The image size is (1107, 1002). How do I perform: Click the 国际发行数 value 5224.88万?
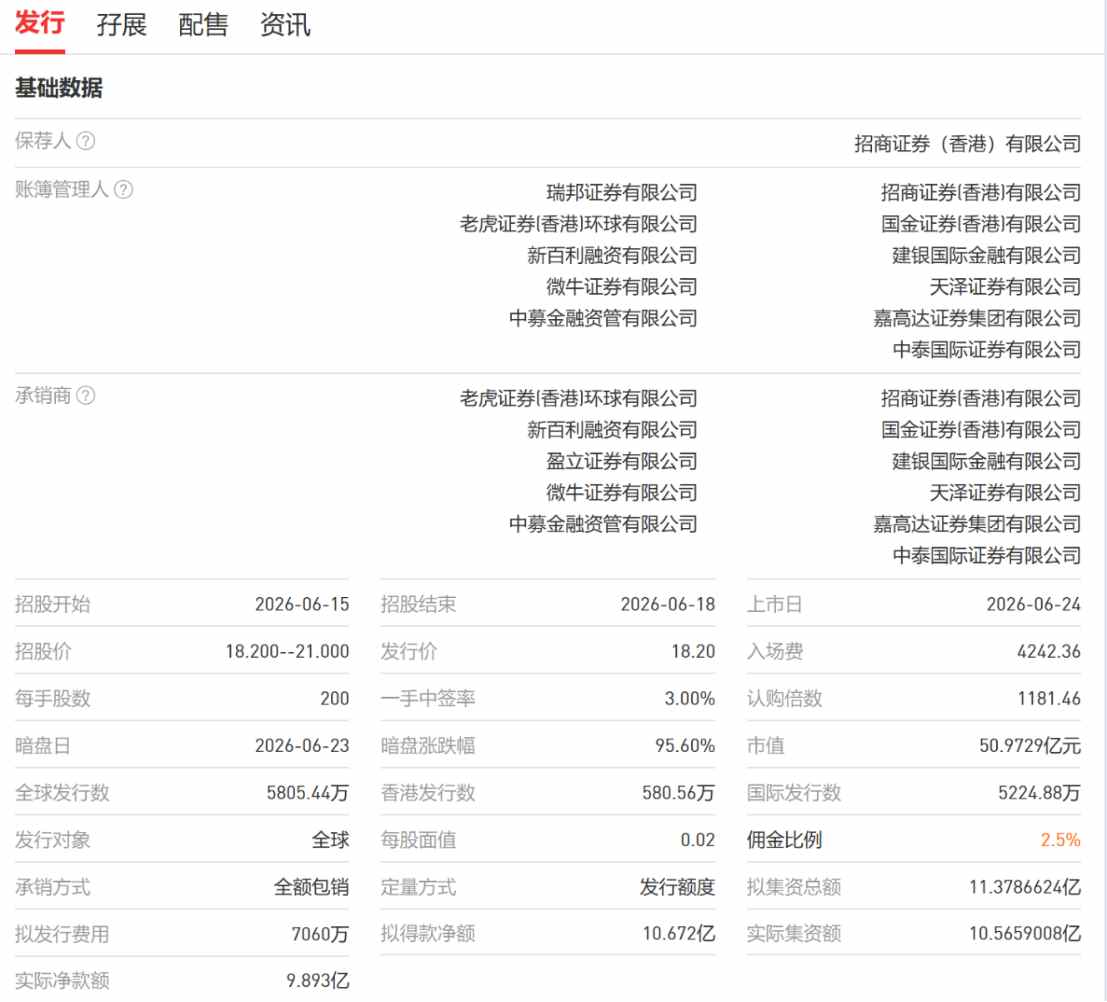1039,793
